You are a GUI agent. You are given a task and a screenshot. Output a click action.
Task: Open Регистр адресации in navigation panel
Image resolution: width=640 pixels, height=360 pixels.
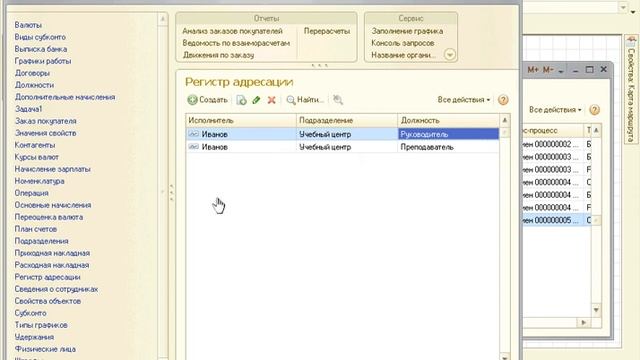(x=47, y=277)
